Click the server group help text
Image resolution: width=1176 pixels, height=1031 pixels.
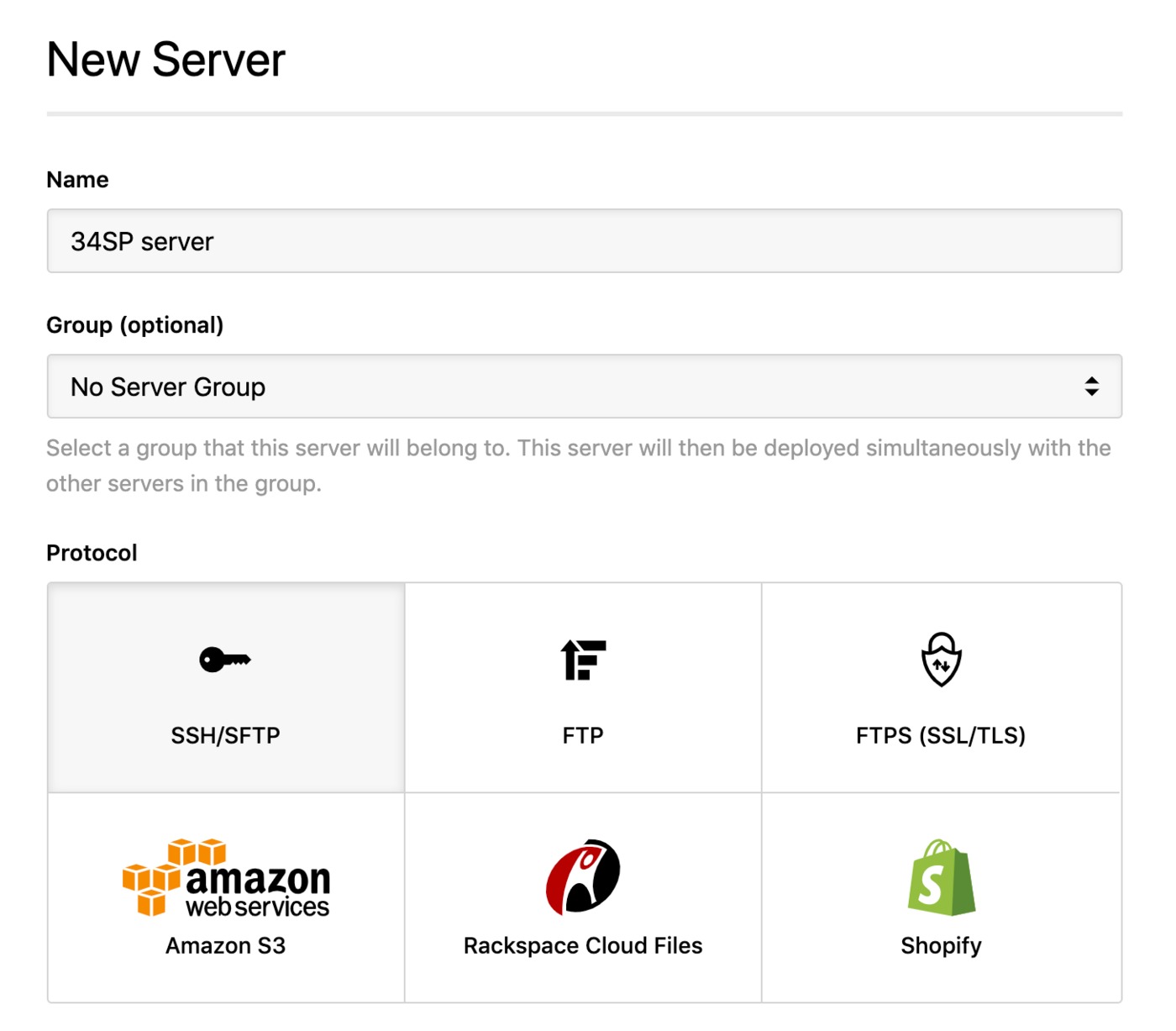click(579, 466)
